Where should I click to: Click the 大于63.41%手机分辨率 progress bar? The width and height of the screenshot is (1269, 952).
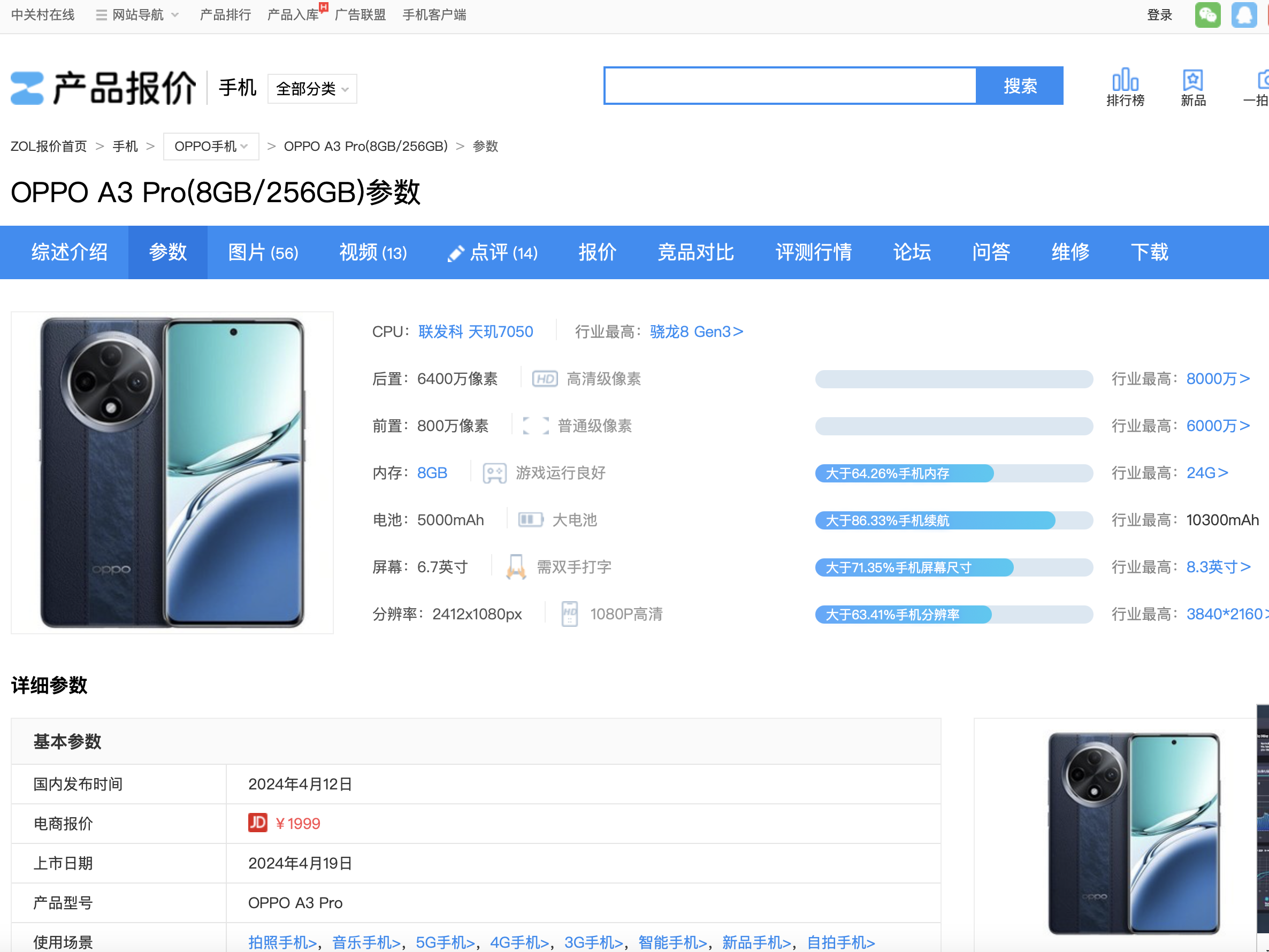tap(953, 615)
